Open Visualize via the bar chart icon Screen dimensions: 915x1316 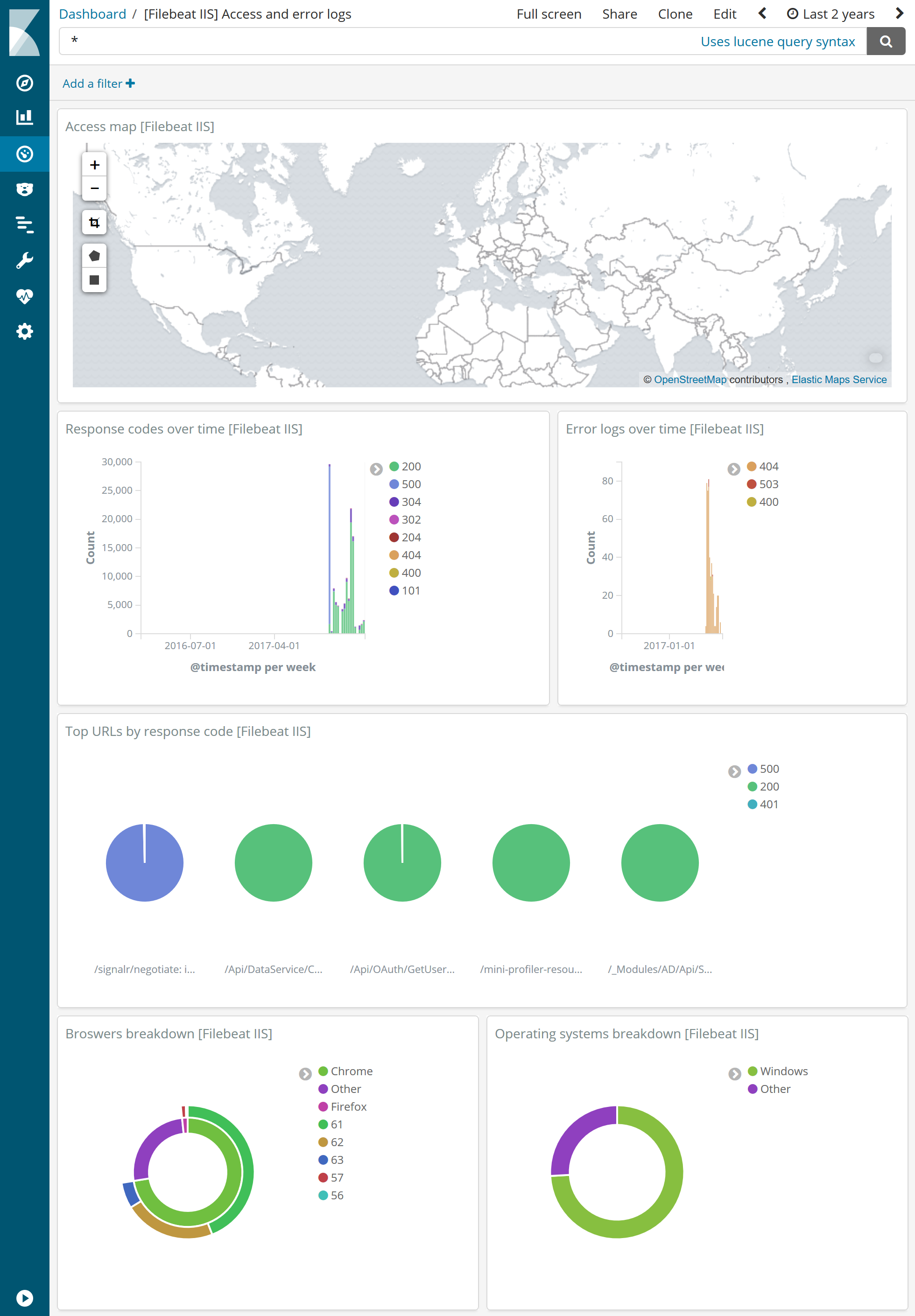point(25,118)
